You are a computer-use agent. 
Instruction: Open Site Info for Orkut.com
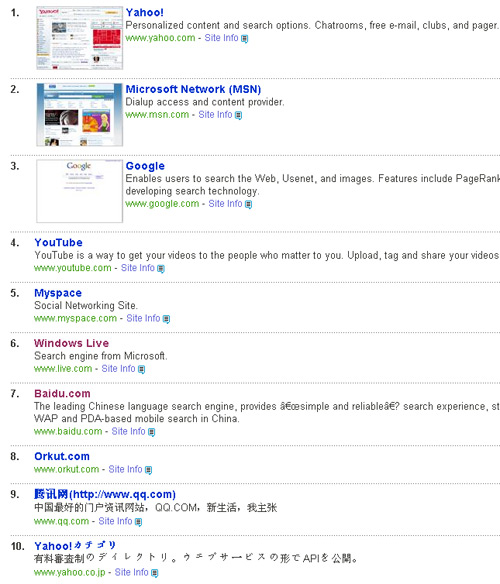(126, 469)
